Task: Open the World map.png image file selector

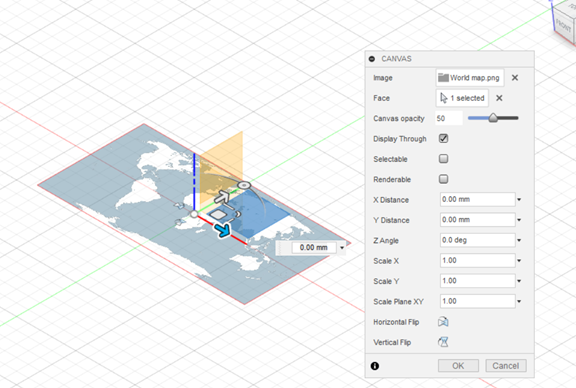Action: [469, 78]
